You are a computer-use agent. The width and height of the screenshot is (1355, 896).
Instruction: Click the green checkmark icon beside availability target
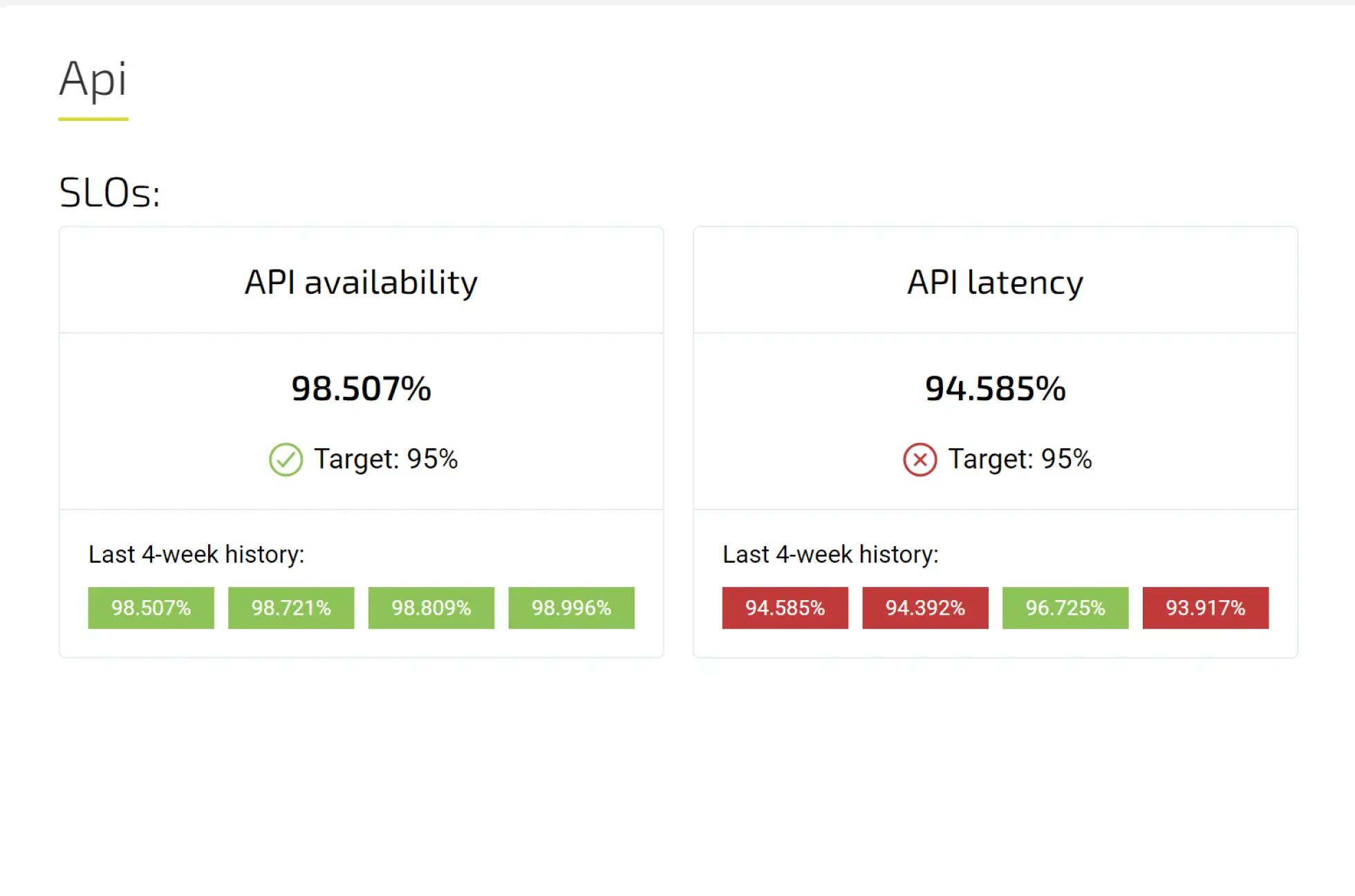pyautogui.click(x=286, y=459)
